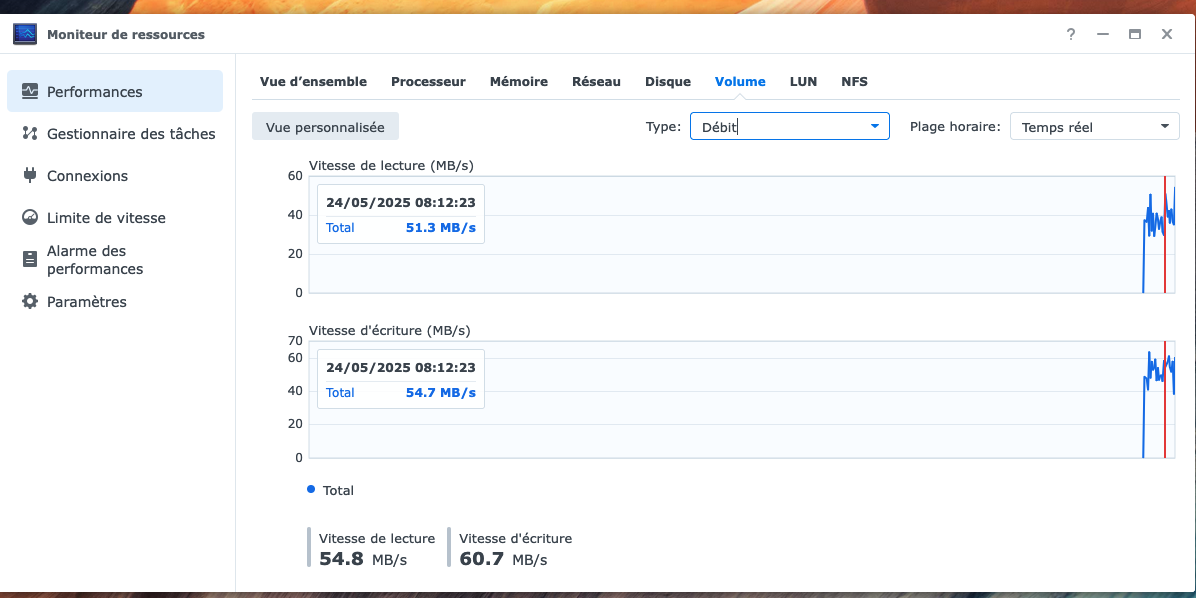Open Paramètres in the sidebar
The height and width of the screenshot is (598, 1196).
(x=115, y=301)
